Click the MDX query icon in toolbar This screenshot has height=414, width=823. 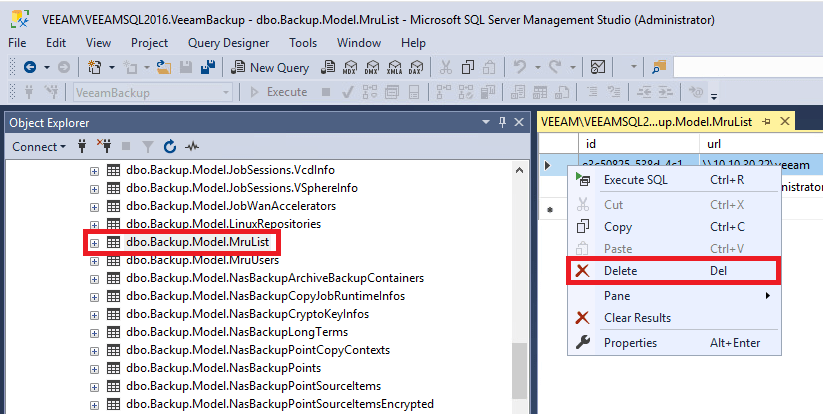point(350,67)
